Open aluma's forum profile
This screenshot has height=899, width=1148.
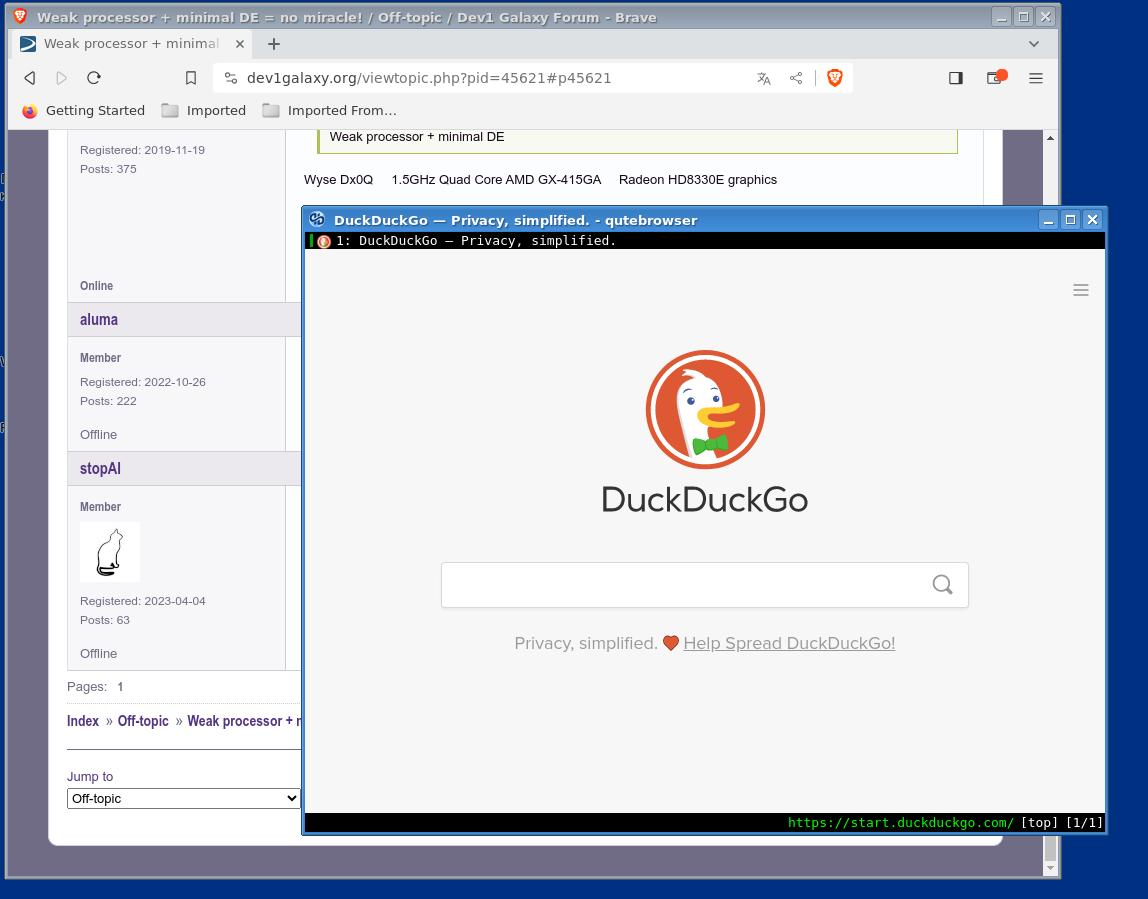(x=99, y=319)
